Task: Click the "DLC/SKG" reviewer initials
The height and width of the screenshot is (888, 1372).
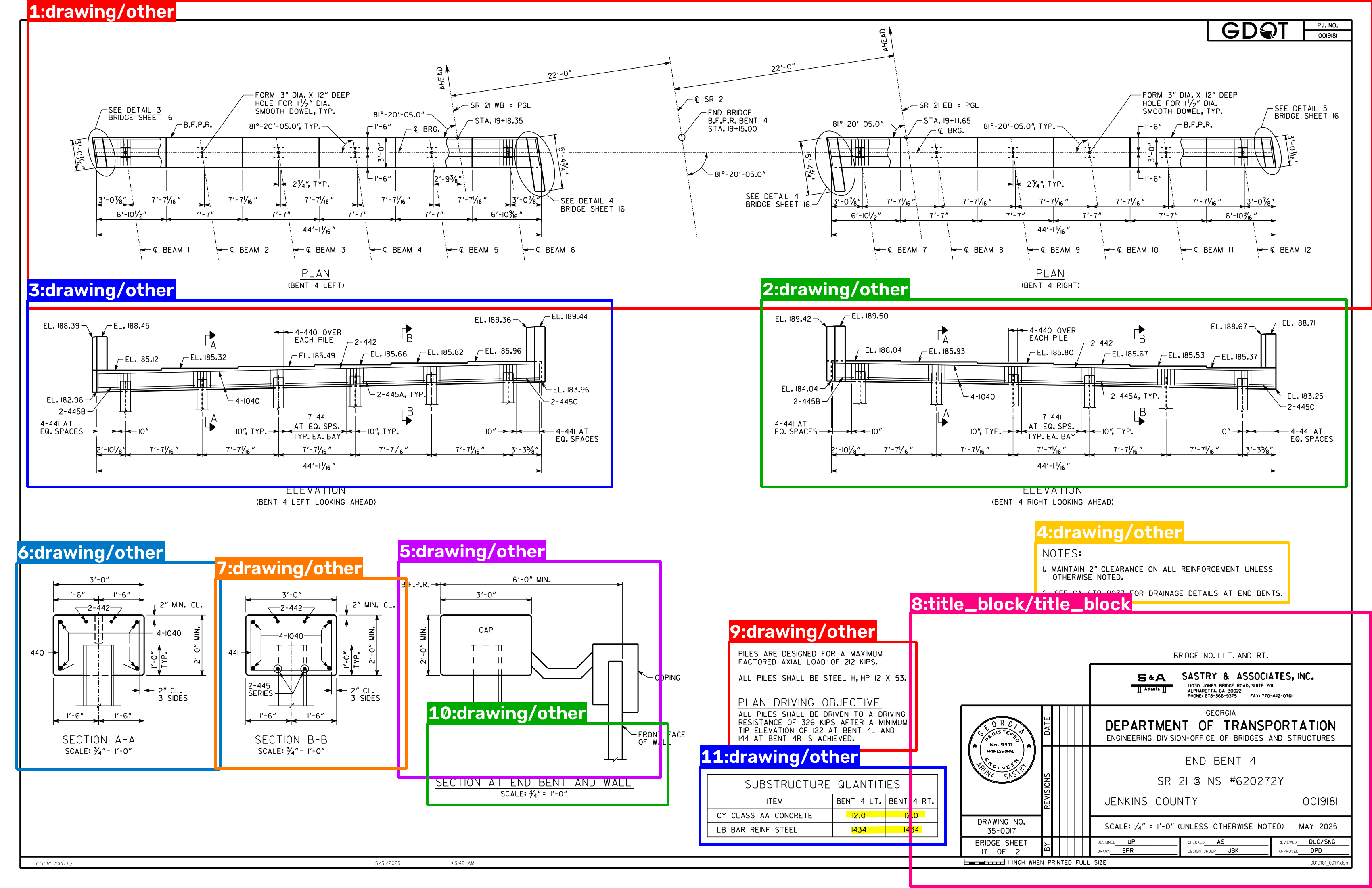Action: click(1322, 842)
